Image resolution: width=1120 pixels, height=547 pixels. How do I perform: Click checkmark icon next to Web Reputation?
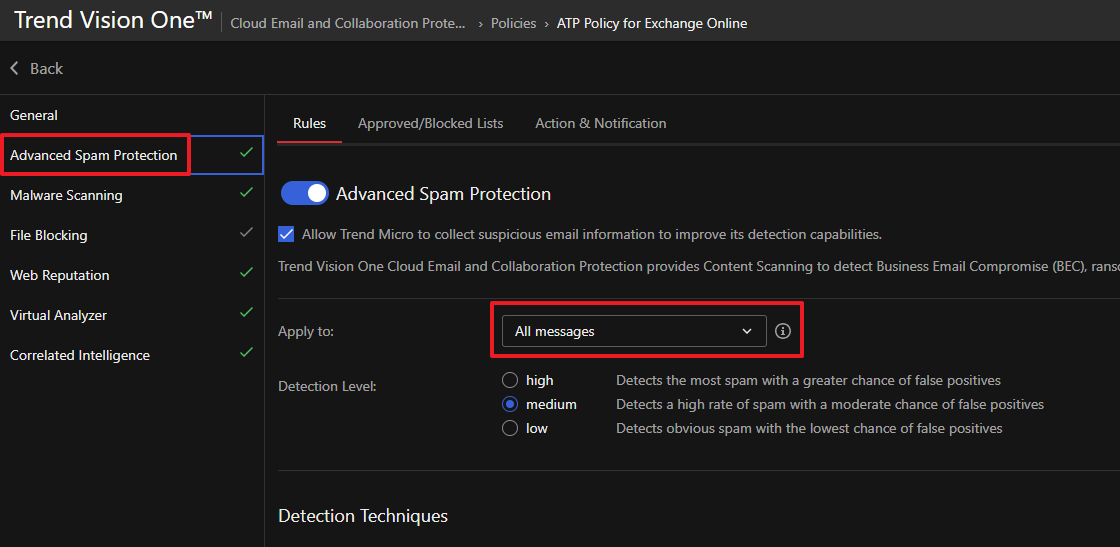tap(246, 273)
